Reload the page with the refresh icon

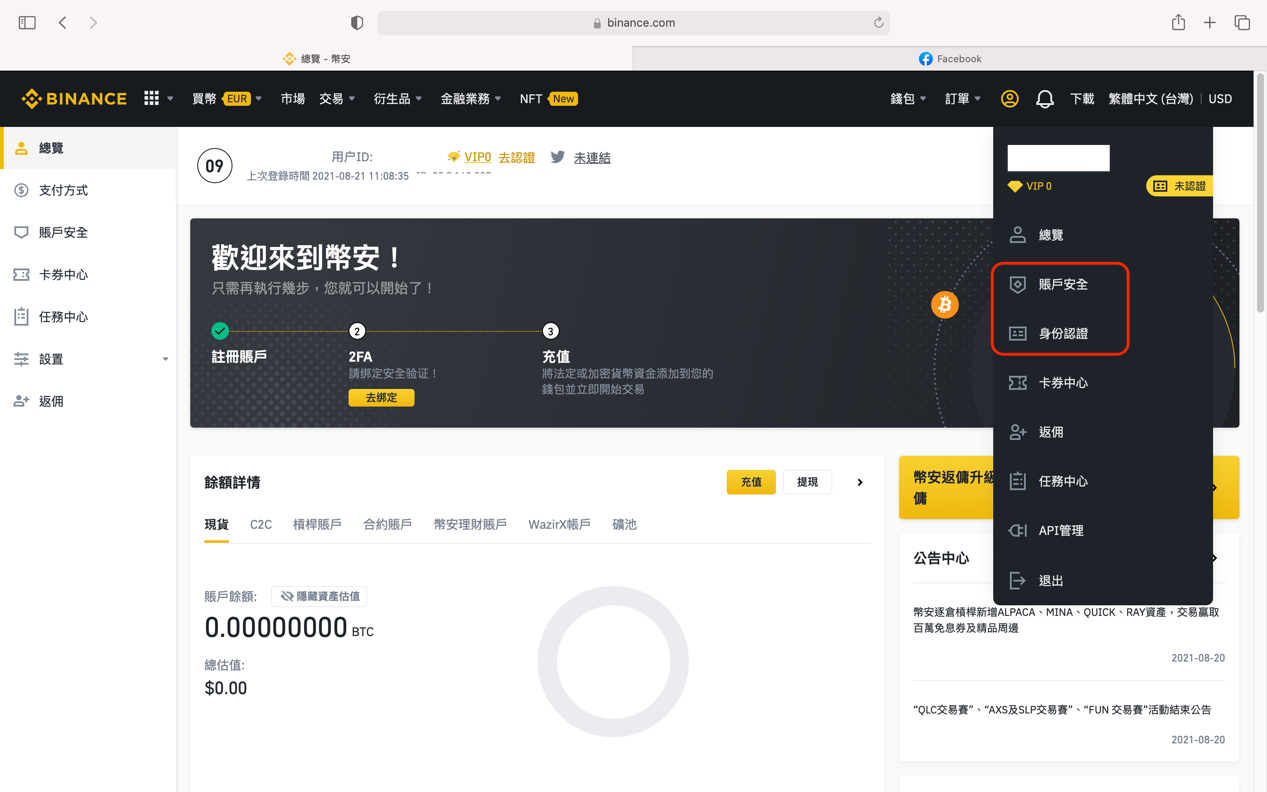tap(879, 22)
